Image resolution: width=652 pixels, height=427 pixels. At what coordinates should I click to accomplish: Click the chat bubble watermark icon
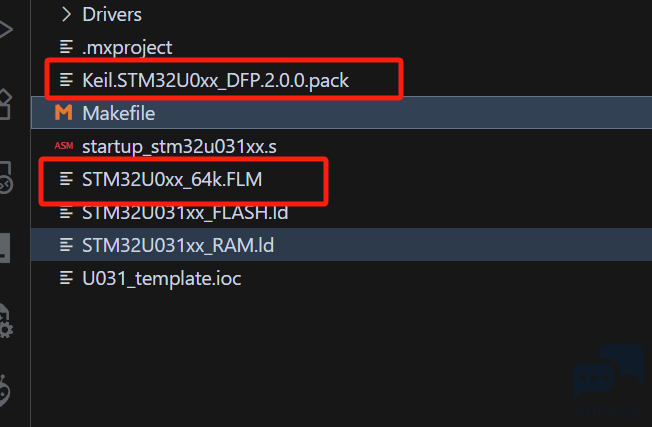608,372
